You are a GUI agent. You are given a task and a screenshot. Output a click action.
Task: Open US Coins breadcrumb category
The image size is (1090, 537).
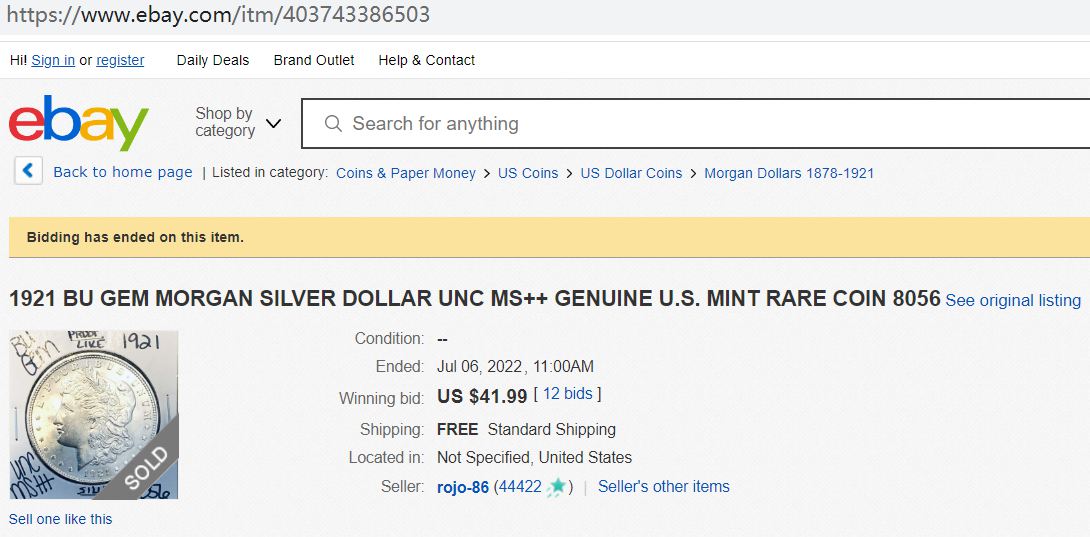click(528, 173)
